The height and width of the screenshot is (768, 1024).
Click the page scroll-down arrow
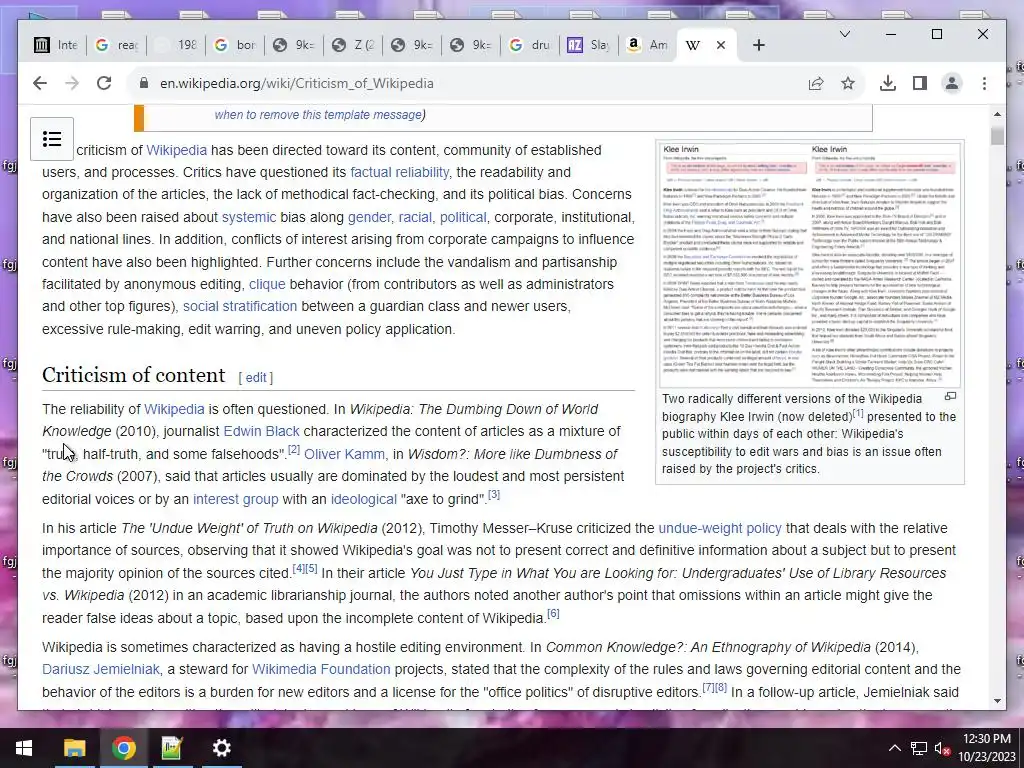[997, 701]
